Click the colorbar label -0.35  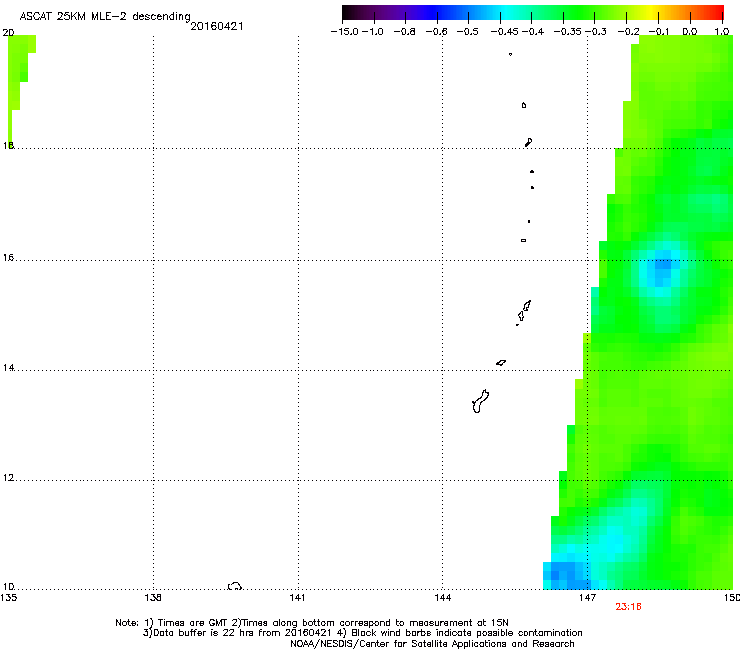tap(567, 32)
